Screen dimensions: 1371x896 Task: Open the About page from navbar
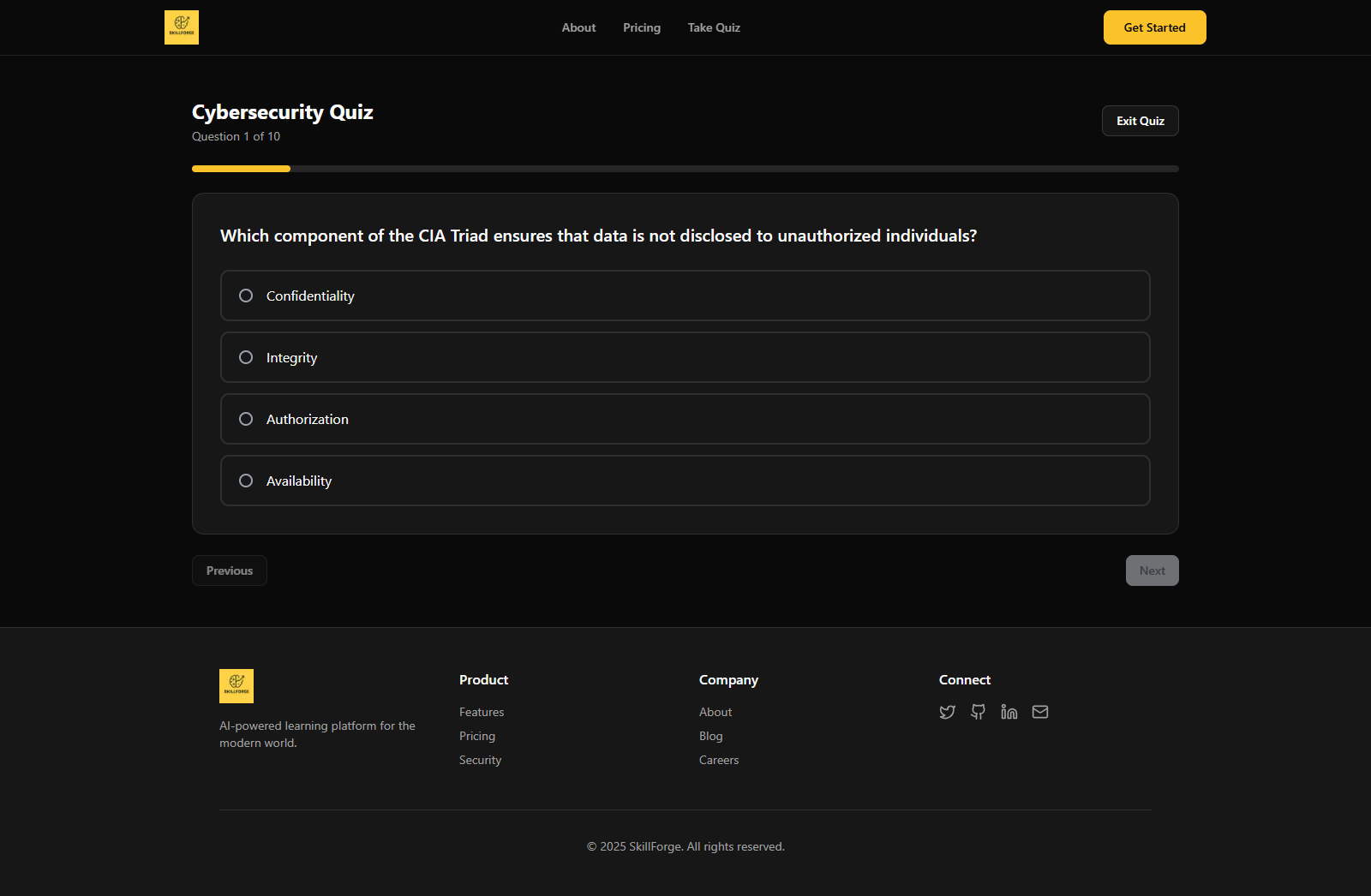578,27
